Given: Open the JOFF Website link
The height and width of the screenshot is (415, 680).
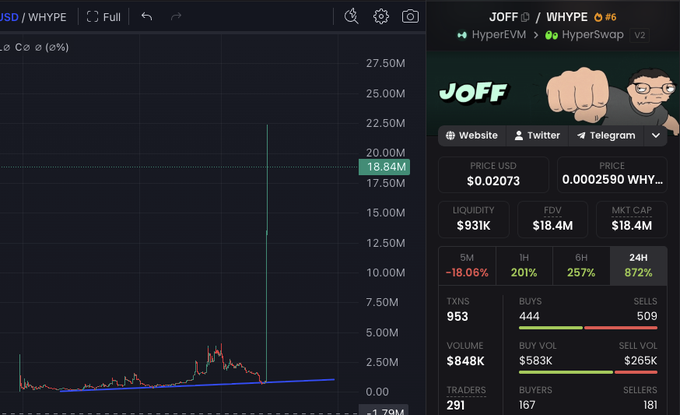Looking at the screenshot, I should click(x=471, y=135).
